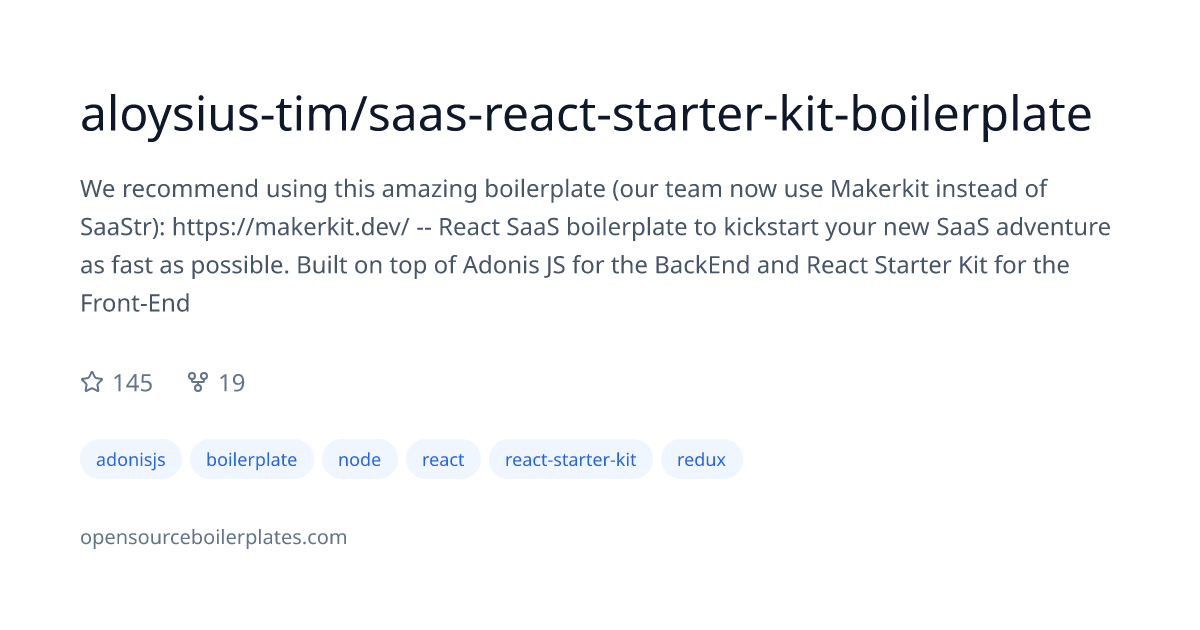Choose the boilerplate topic tag
This screenshot has height=630, width=1200.
point(252,460)
